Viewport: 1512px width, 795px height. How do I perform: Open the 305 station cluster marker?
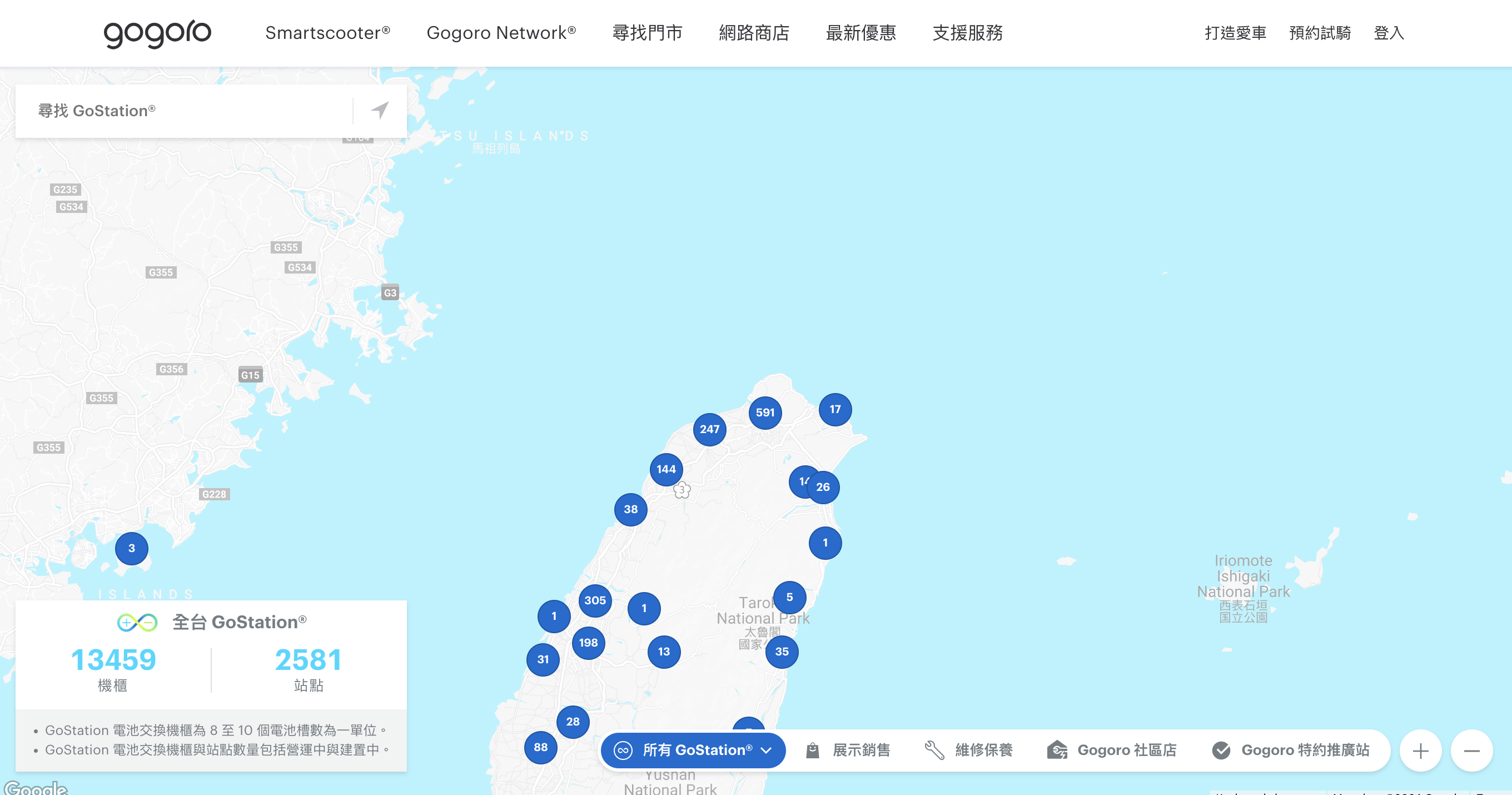point(595,600)
